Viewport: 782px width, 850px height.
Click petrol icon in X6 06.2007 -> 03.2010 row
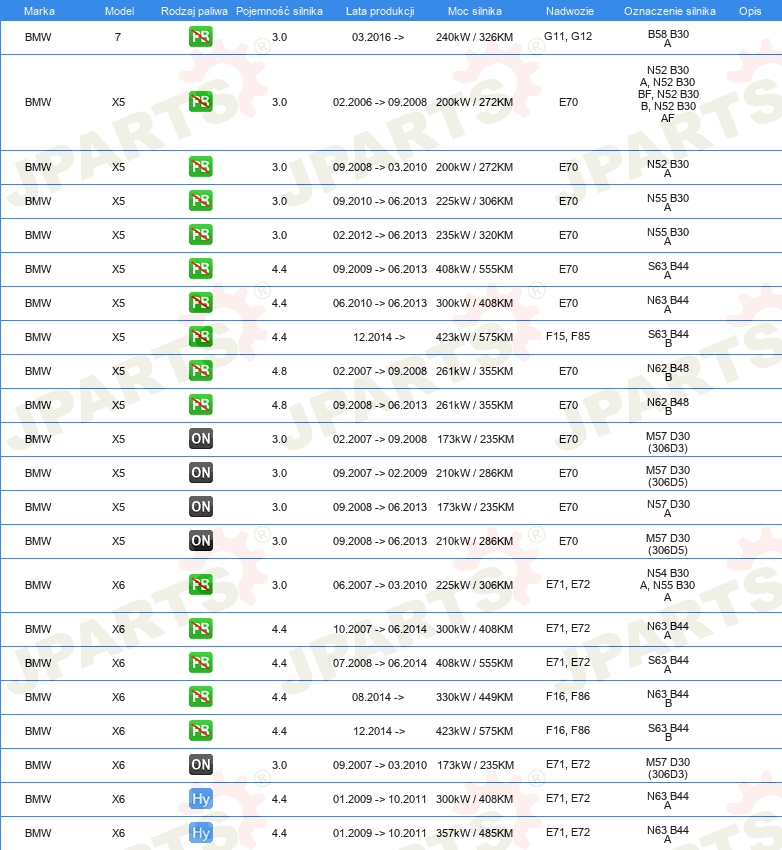tap(201, 585)
